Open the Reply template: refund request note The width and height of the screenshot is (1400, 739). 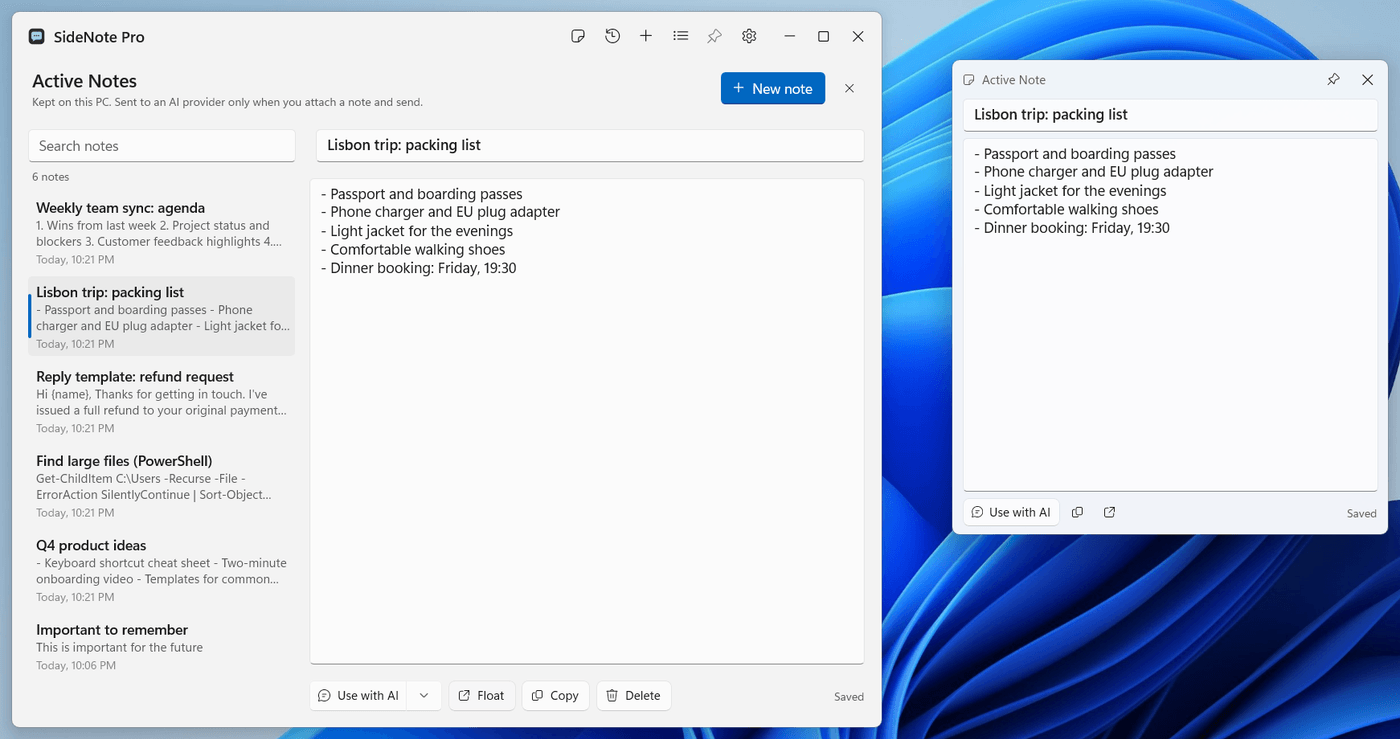162,402
